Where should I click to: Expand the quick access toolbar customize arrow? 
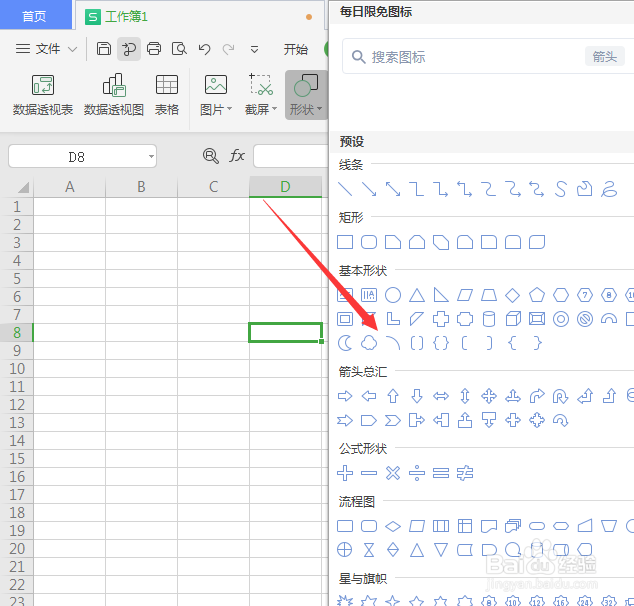pos(254,49)
